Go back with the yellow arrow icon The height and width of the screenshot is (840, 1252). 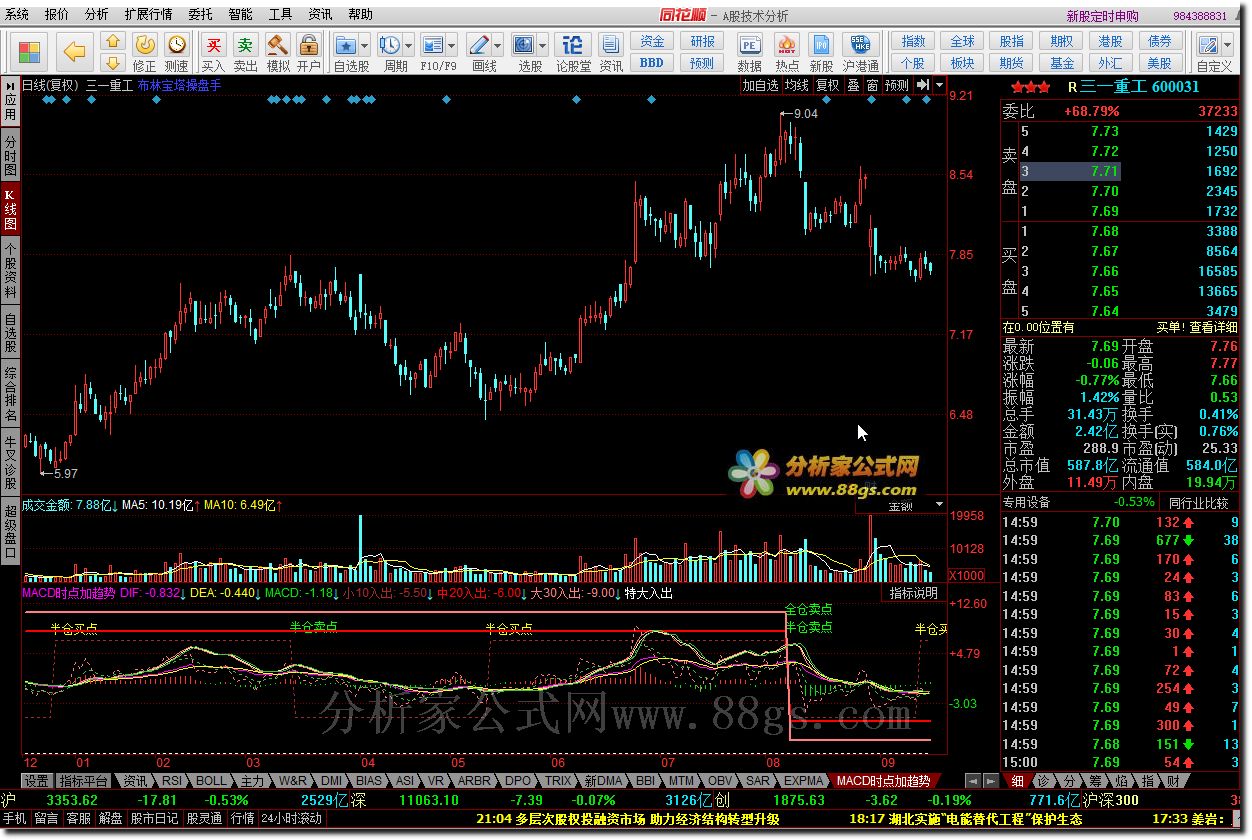coord(74,52)
